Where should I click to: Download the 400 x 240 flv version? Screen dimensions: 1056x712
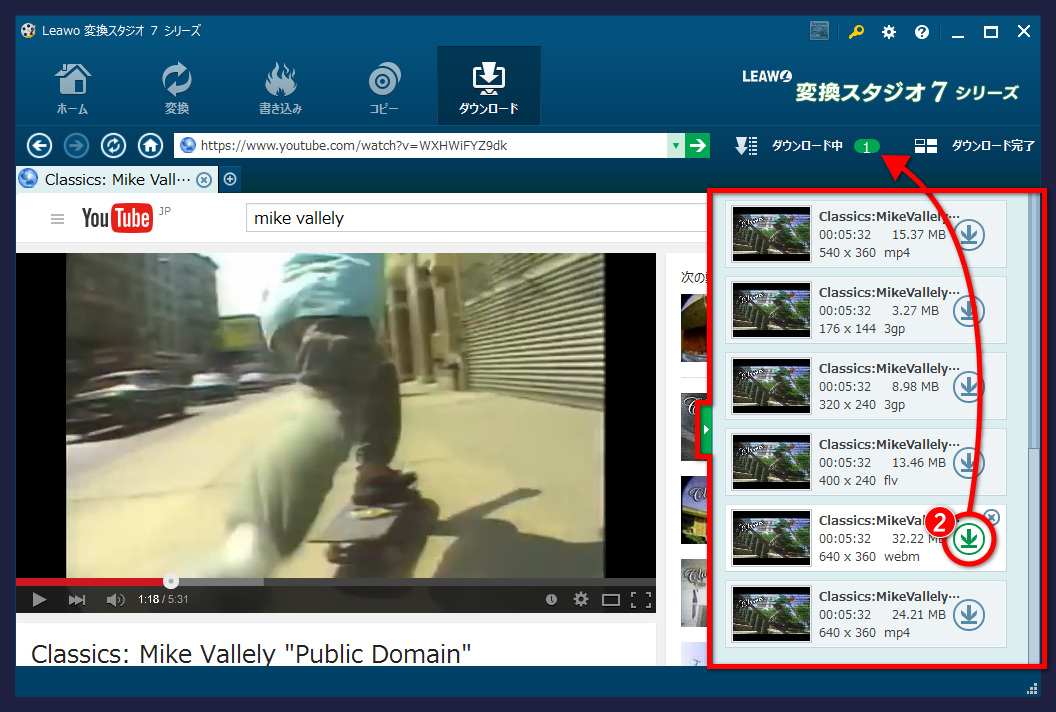tap(968, 462)
